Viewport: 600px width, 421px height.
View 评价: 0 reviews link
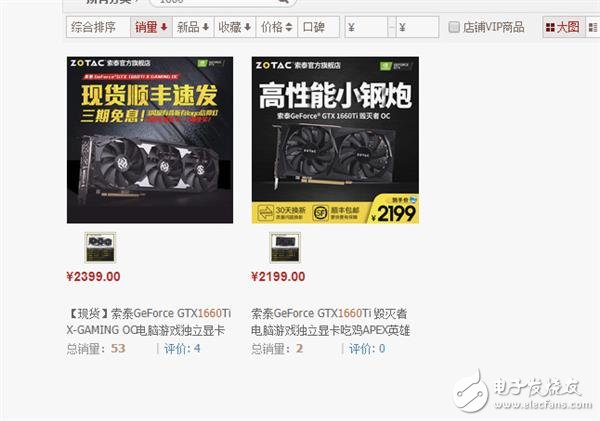point(367,348)
